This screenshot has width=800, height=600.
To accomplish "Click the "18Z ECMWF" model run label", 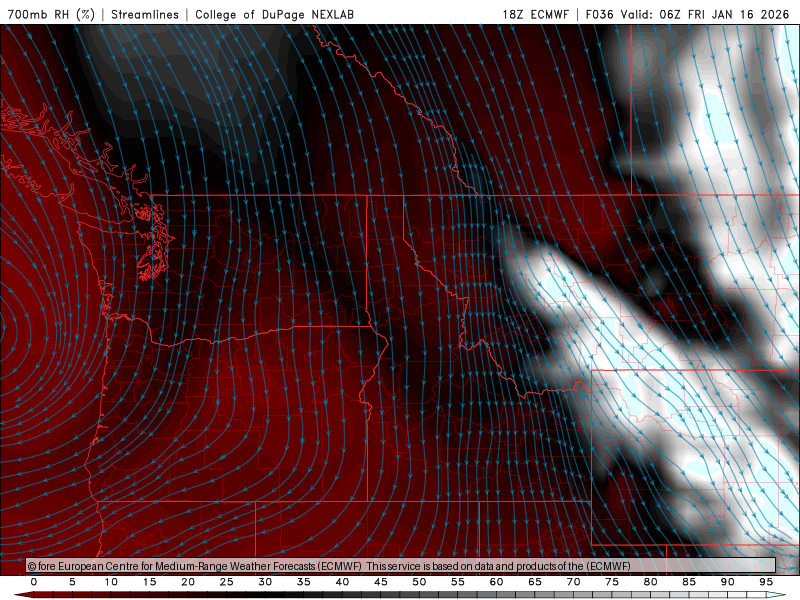I will (535, 15).
